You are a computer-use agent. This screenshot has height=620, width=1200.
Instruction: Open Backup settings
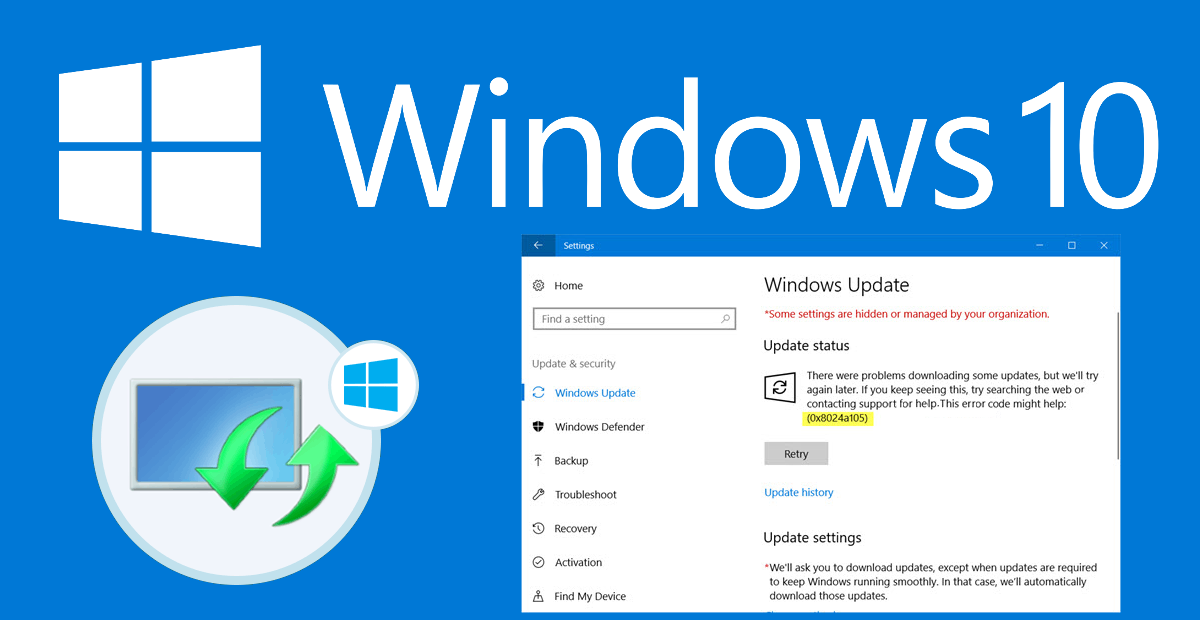(x=571, y=461)
